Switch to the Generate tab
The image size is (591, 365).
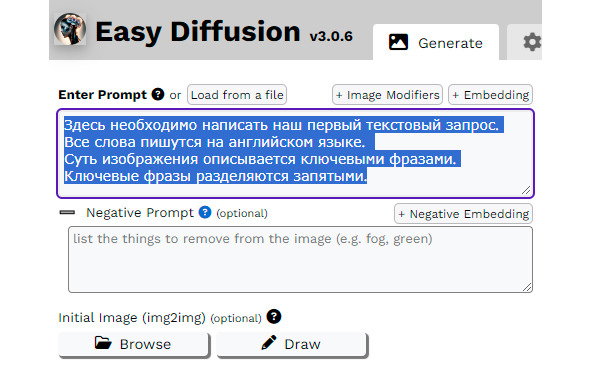click(436, 43)
